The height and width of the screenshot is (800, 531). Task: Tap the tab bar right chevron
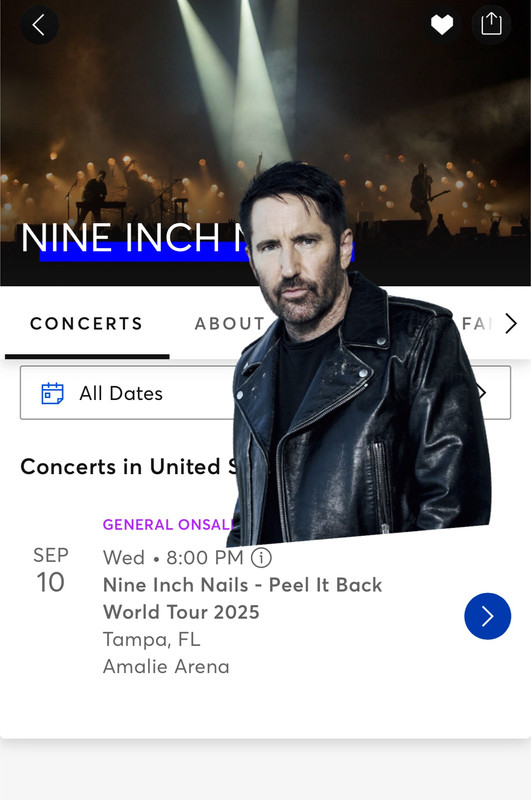(511, 323)
